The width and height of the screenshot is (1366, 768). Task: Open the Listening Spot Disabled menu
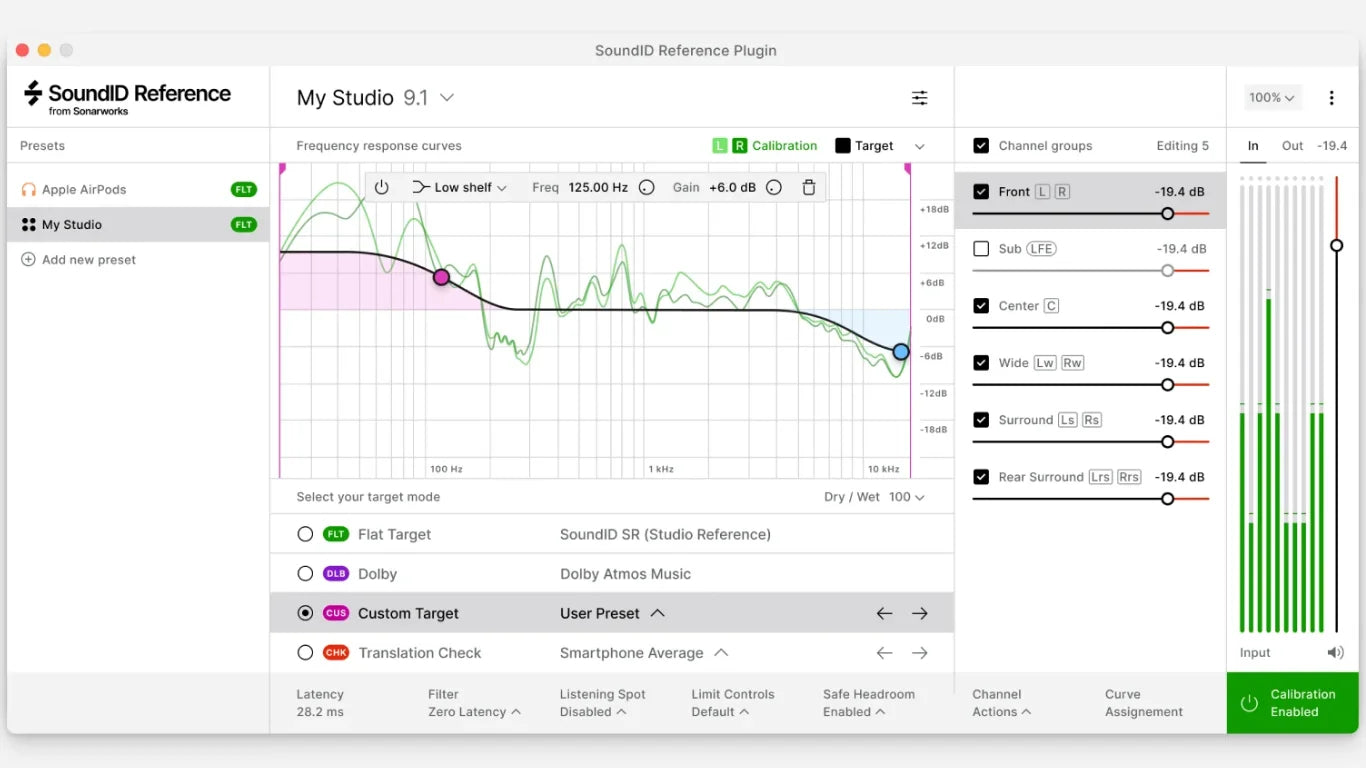tap(603, 703)
